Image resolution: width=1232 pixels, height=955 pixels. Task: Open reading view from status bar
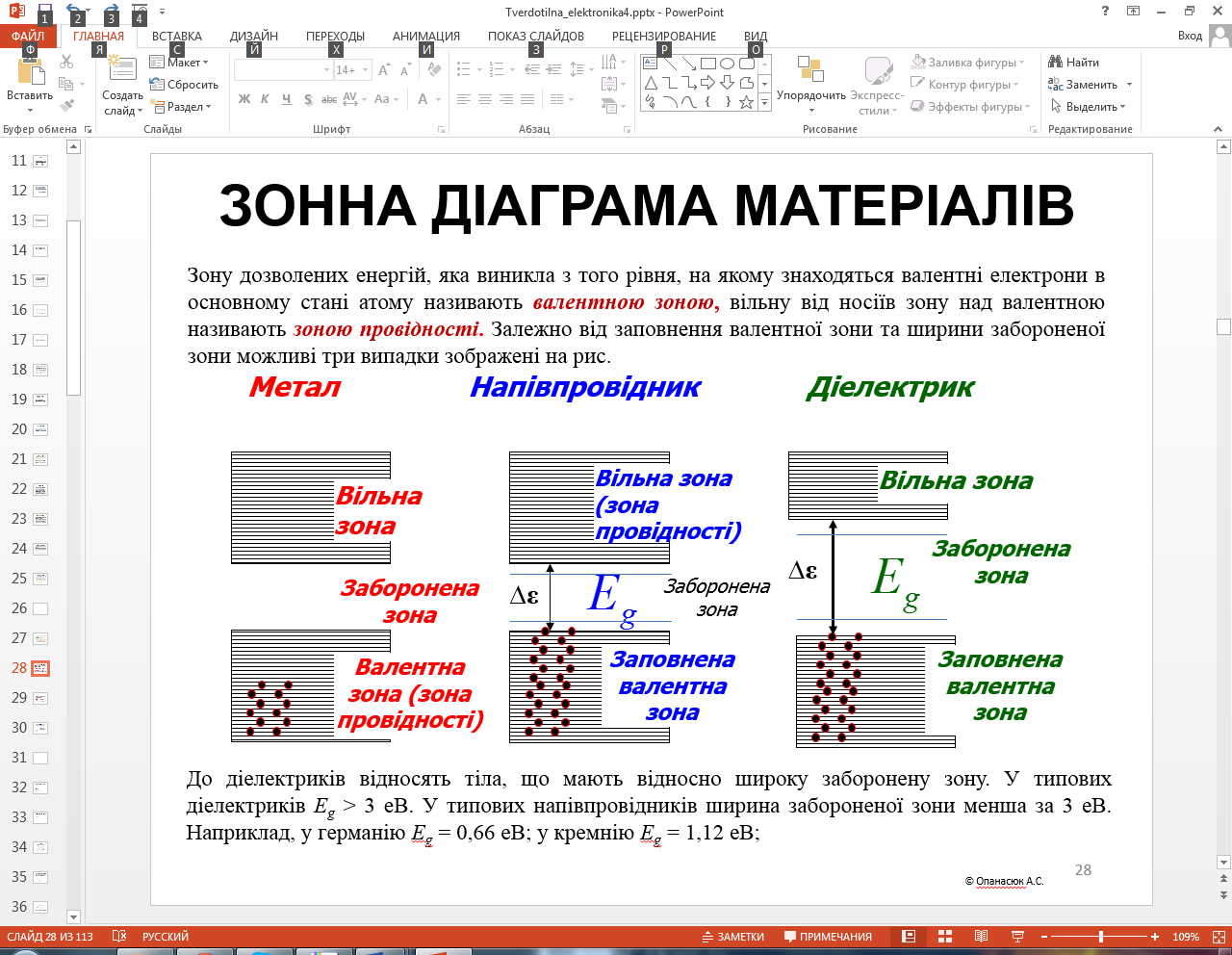(x=981, y=937)
